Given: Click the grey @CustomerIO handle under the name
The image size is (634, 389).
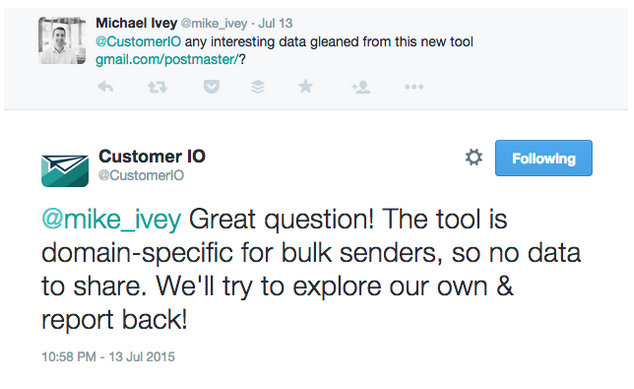Looking at the screenshot, I should (141, 175).
